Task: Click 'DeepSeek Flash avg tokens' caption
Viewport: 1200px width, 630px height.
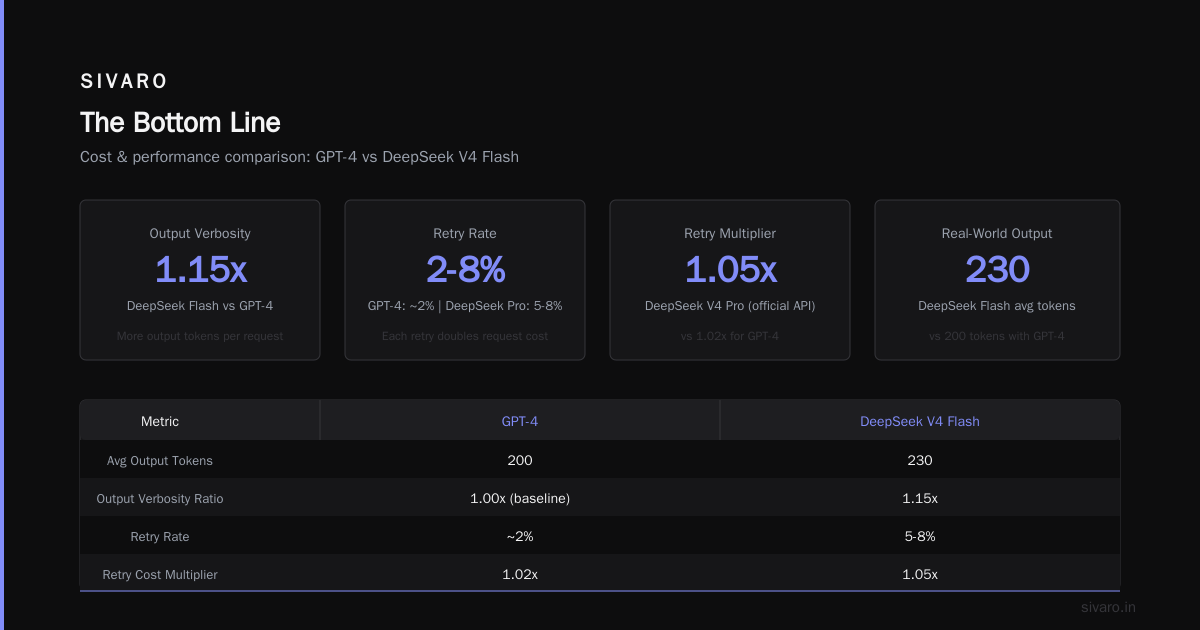Action: [997, 306]
